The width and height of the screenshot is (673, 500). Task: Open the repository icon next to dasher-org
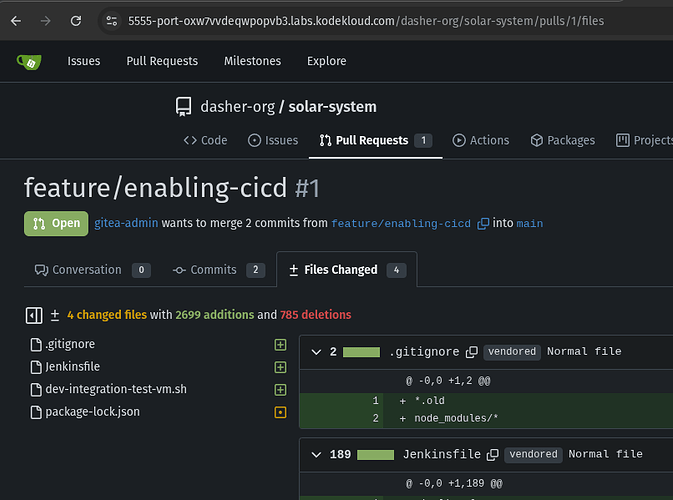point(183,107)
